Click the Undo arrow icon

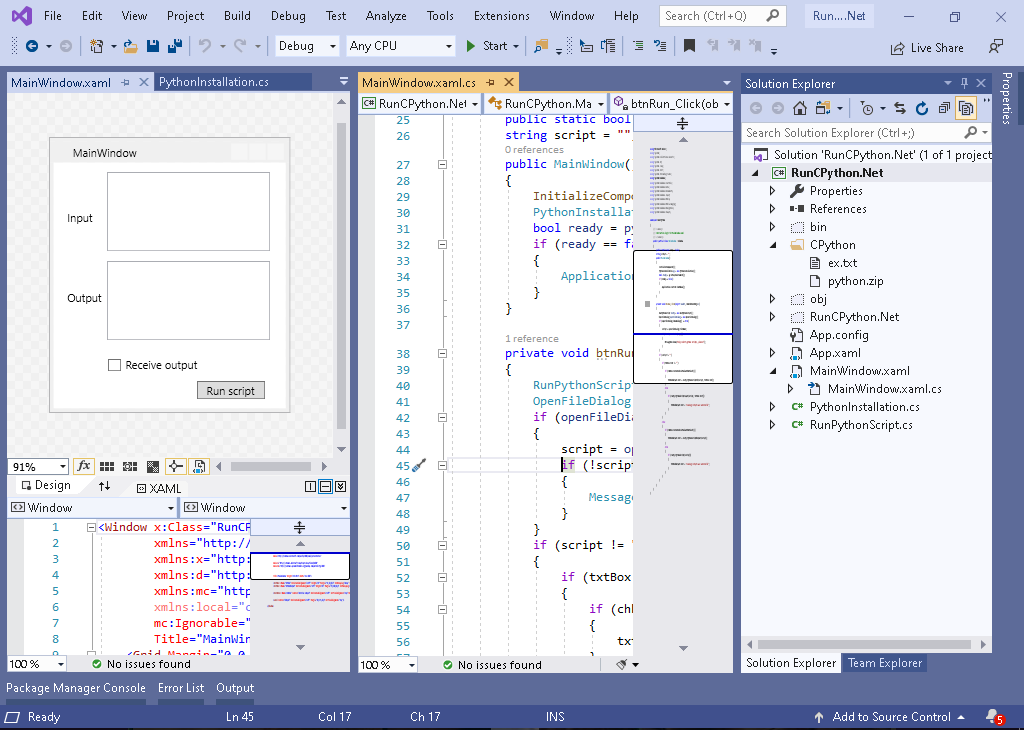205,46
